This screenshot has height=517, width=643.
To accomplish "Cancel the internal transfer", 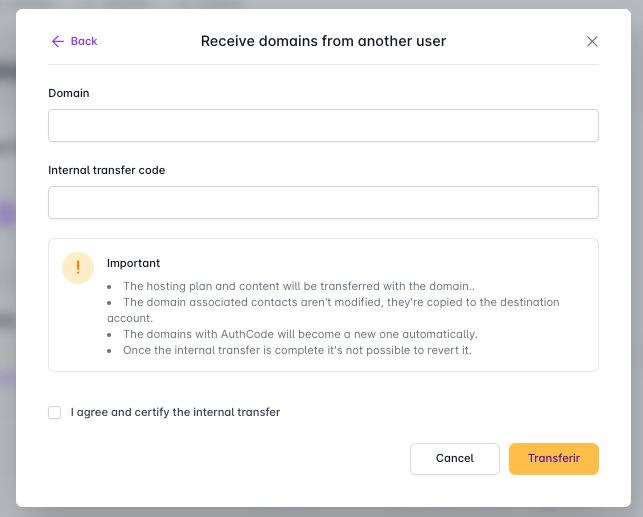I will (x=455, y=459).
